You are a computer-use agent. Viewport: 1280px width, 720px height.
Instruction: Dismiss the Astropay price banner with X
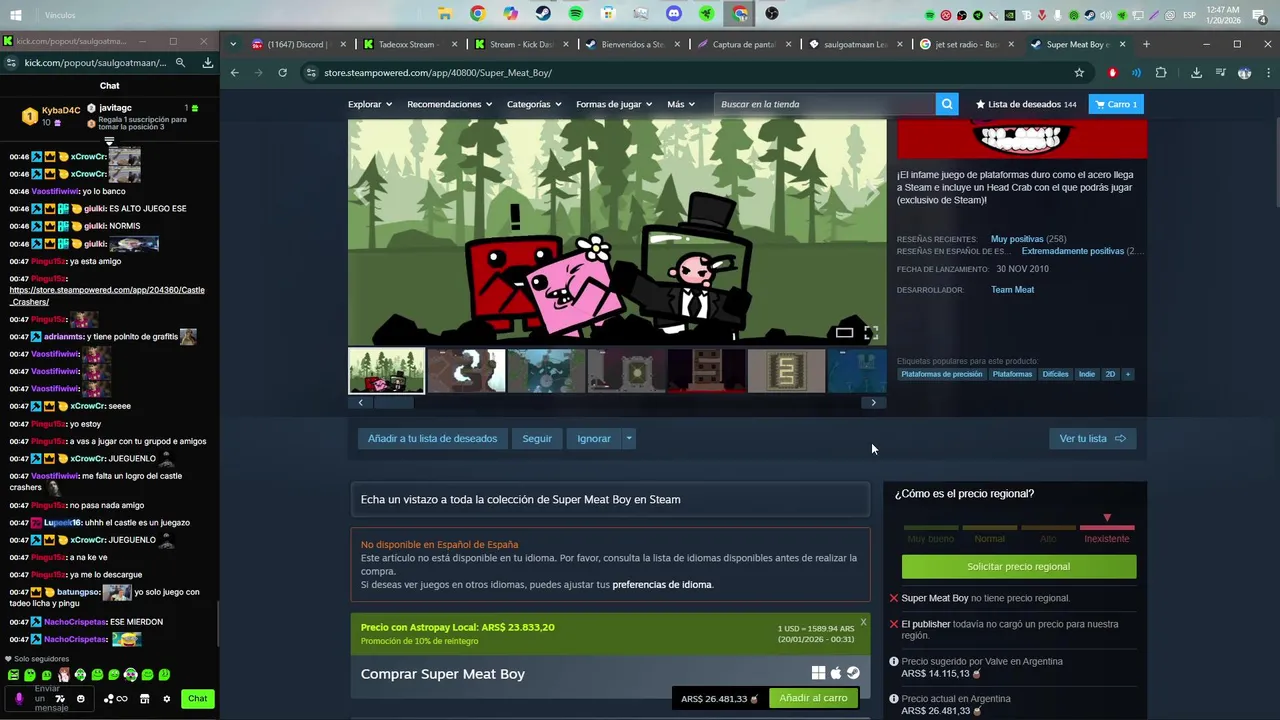(x=863, y=622)
